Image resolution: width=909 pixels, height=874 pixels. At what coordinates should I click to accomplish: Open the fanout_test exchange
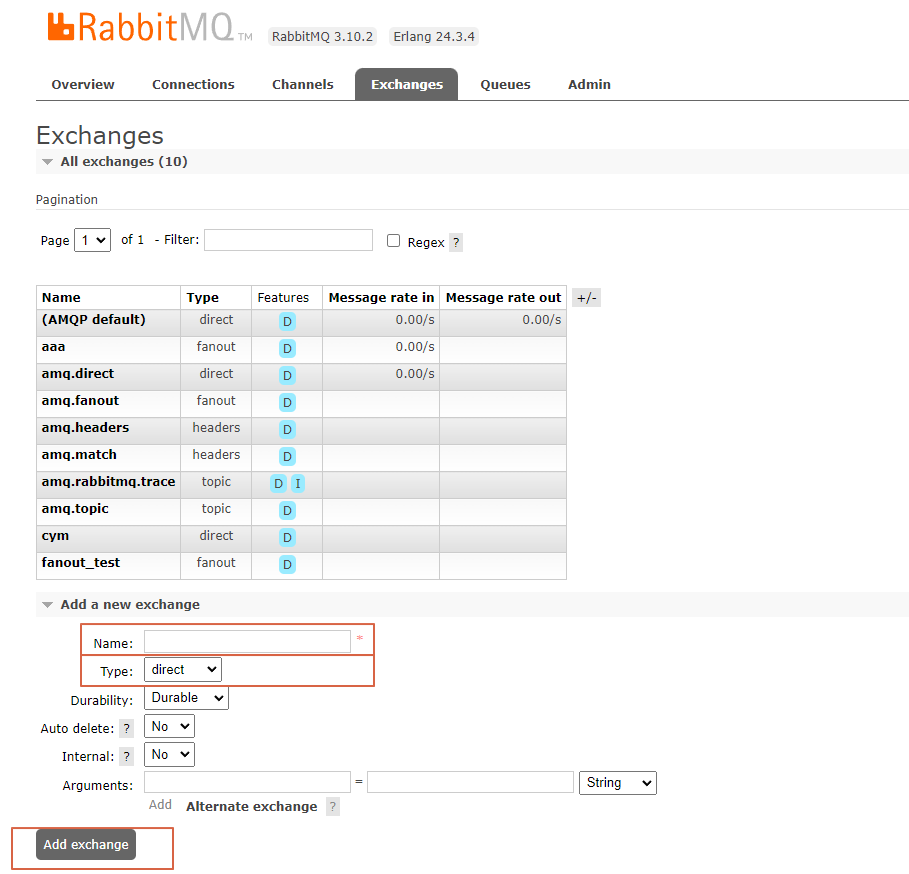click(x=81, y=563)
